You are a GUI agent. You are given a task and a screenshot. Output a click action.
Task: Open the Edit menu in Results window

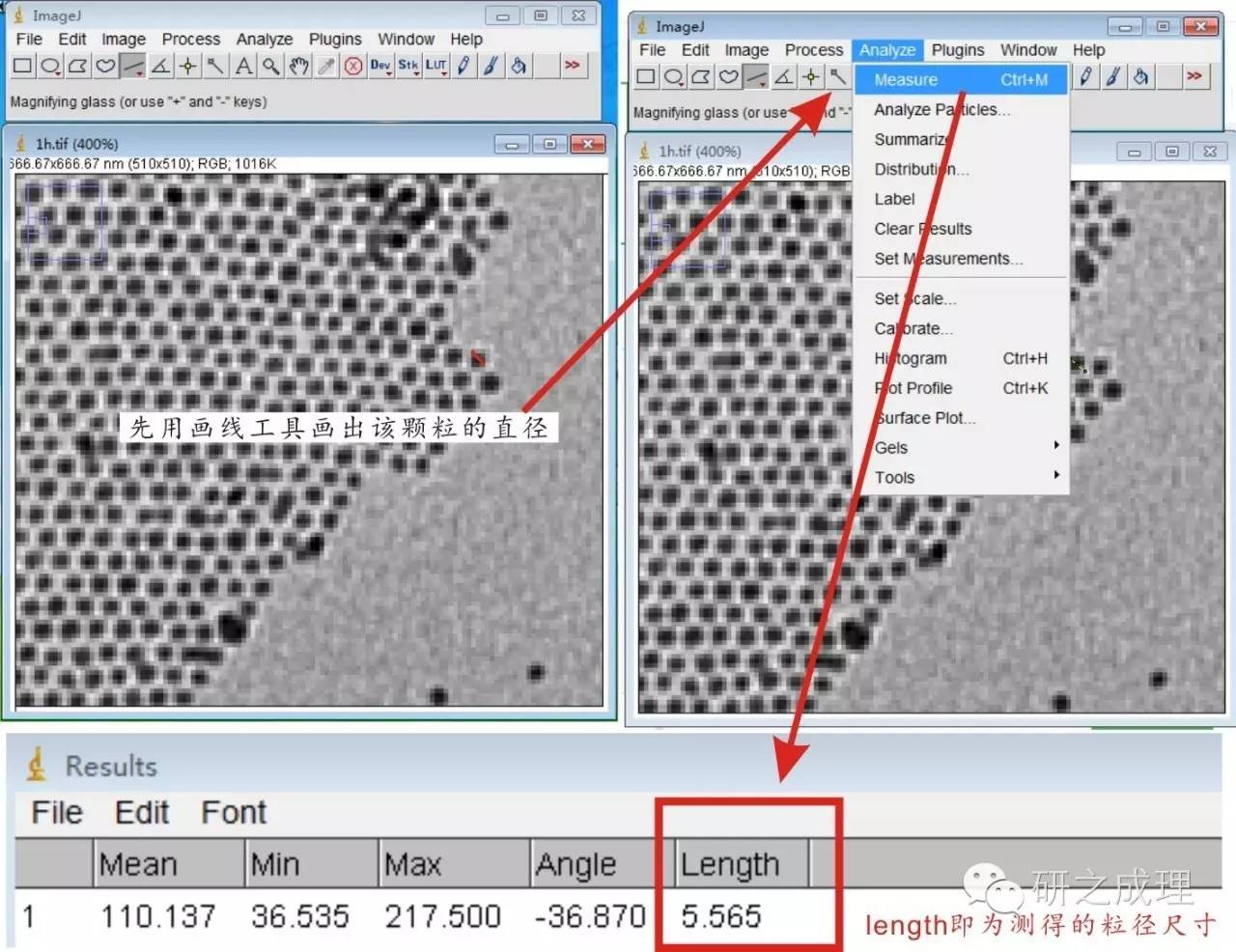pyautogui.click(x=142, y=813)
